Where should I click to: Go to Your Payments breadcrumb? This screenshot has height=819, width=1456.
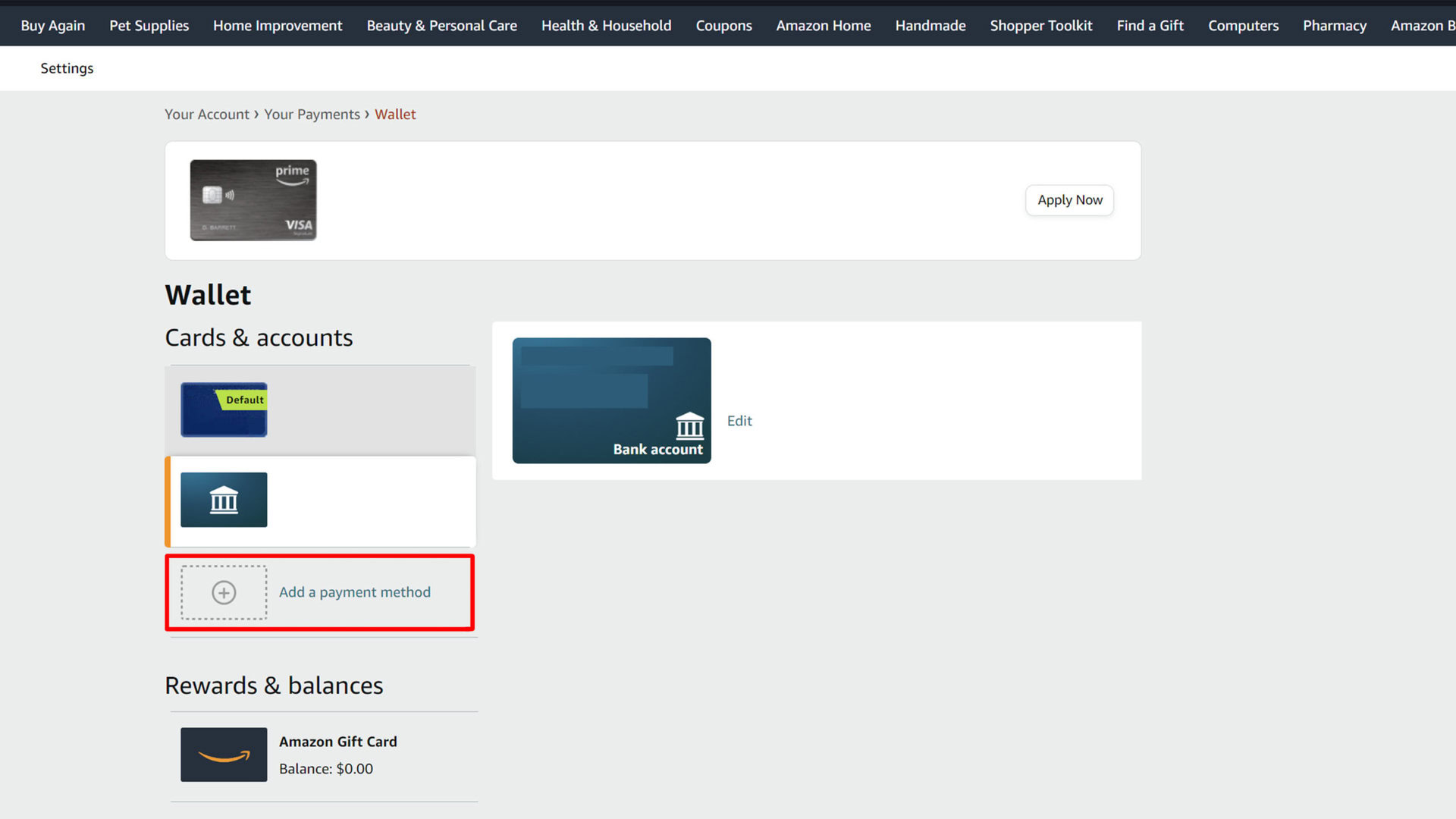tap(312, 115)
